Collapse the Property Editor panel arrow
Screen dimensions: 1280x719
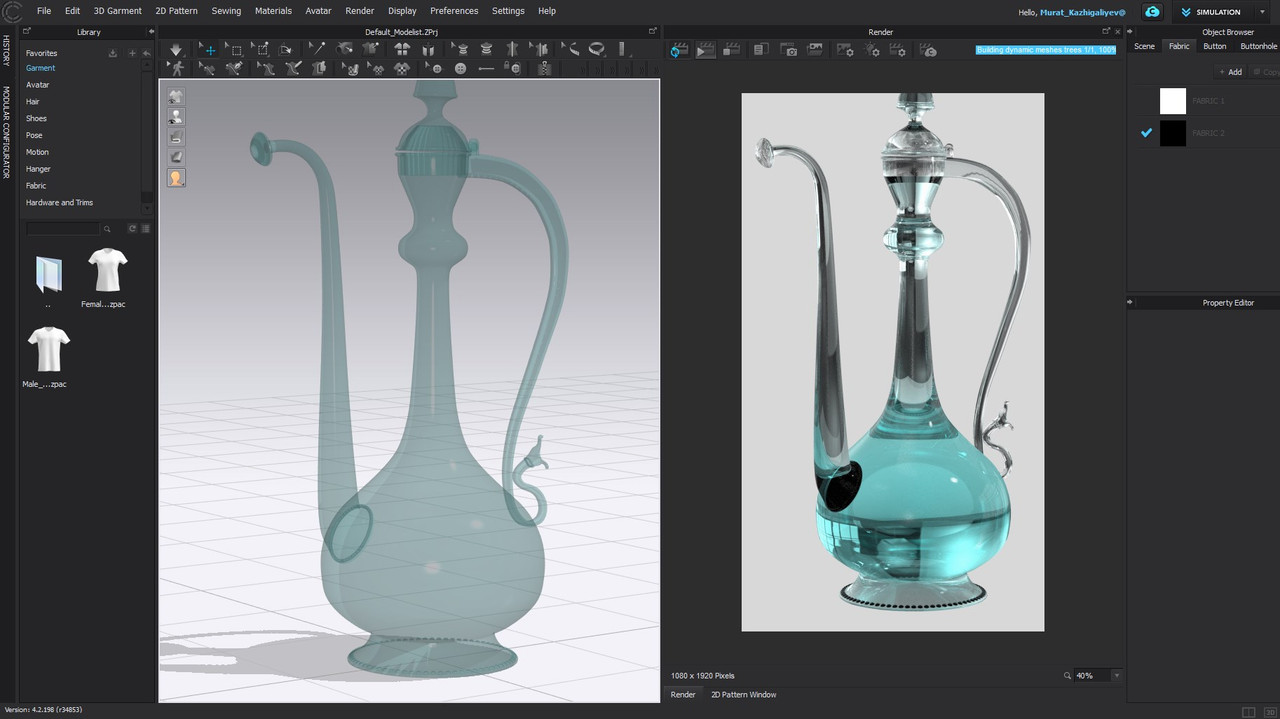coord(1130,302)
